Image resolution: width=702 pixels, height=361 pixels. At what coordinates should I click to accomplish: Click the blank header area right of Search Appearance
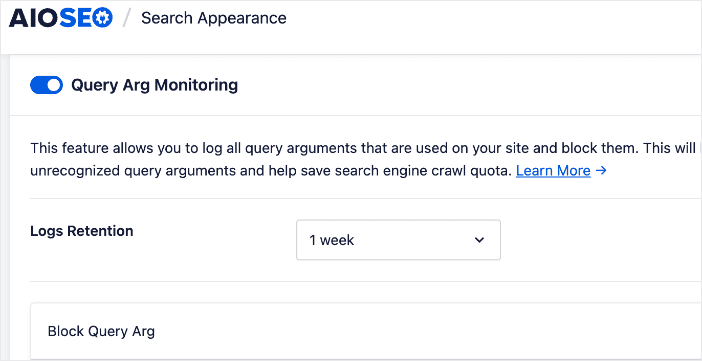pos(492,18)
